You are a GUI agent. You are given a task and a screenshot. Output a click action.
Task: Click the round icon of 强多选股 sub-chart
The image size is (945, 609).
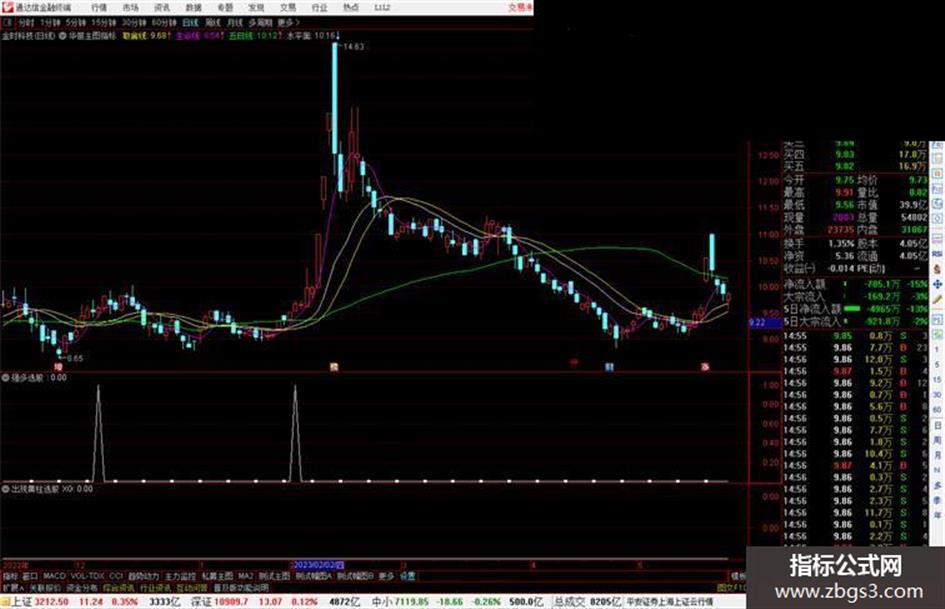6,378
